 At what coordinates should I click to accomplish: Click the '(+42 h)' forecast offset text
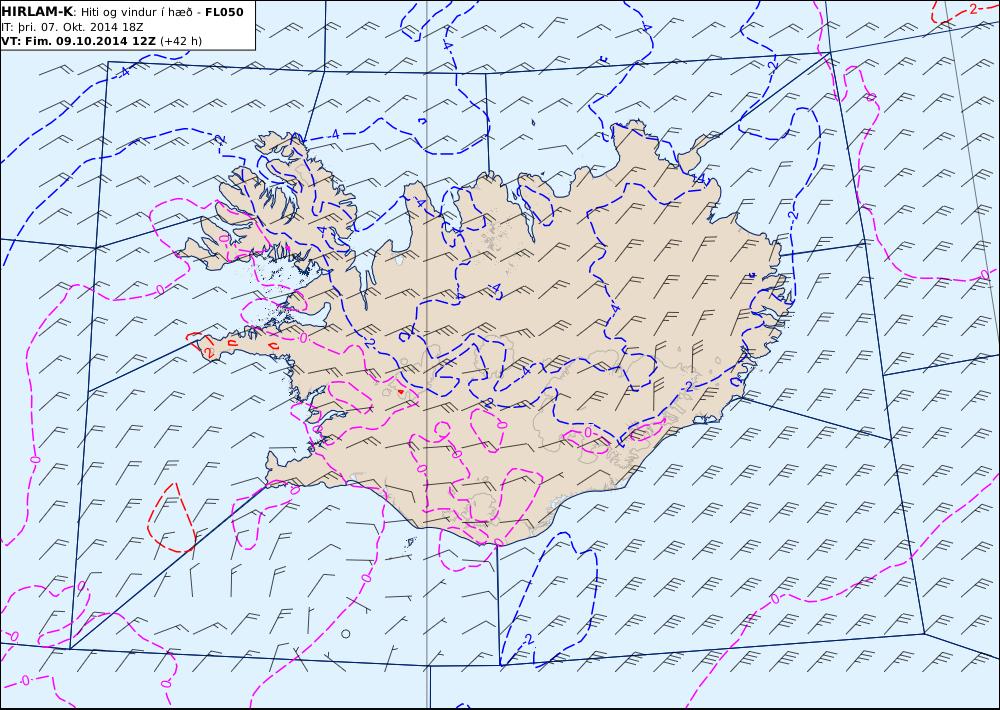(180, 41)
